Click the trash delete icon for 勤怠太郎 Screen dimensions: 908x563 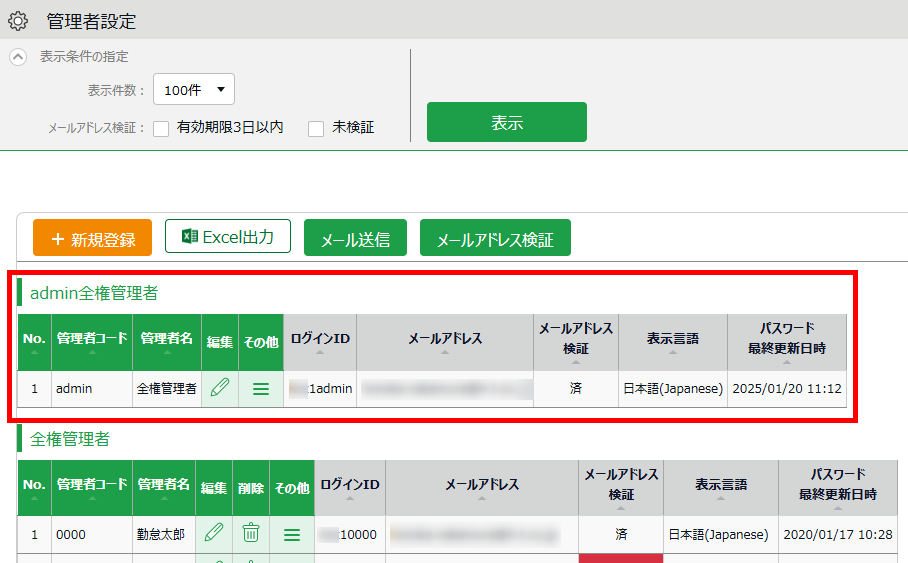[x=251, y=534]
